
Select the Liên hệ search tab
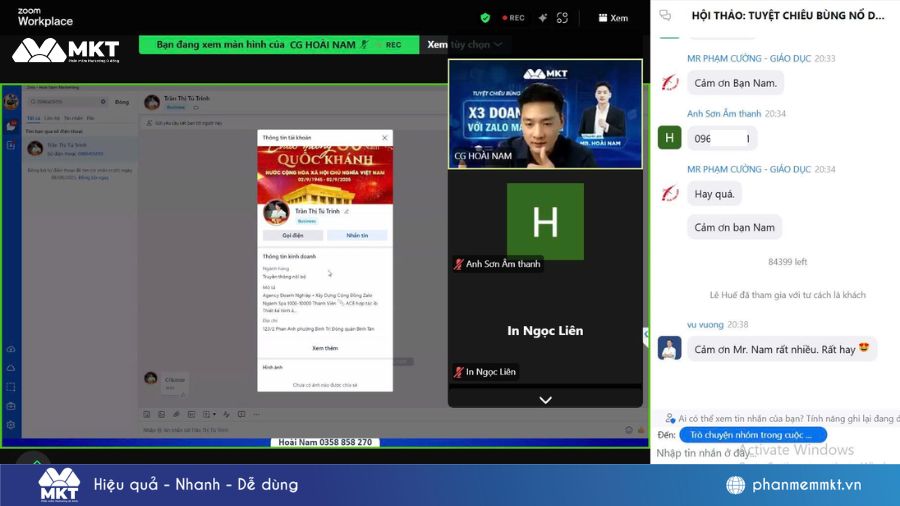tap(52, 118)
